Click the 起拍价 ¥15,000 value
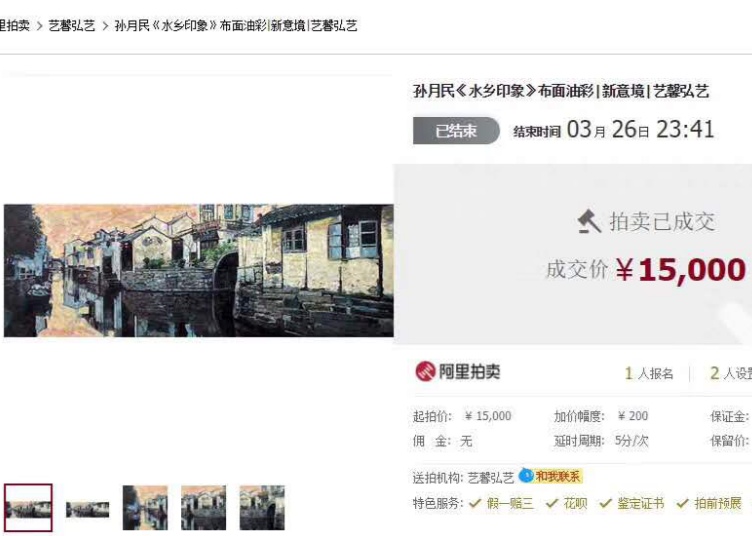Viewport: 752px width, 536px height. [488, 416]
